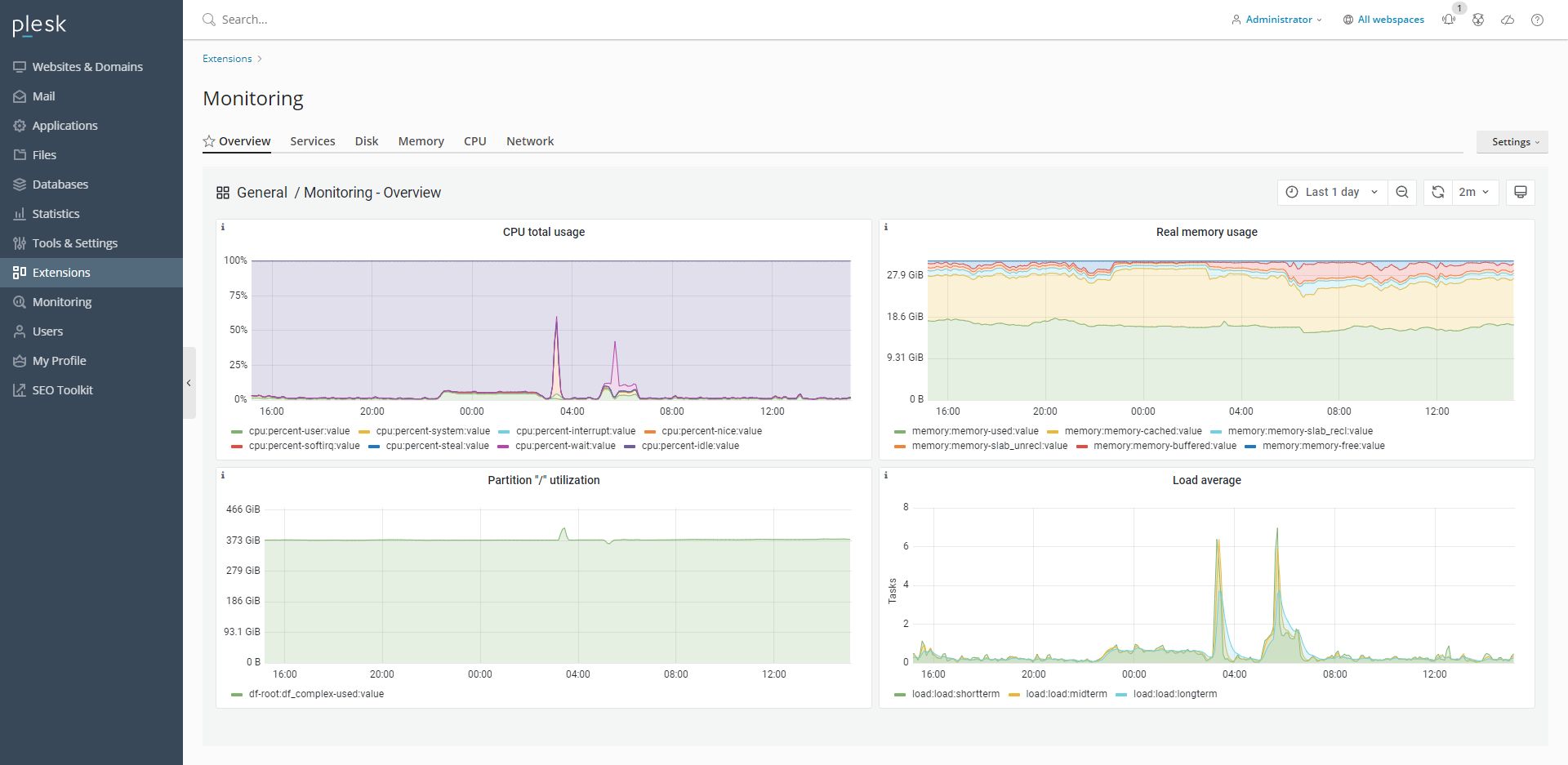Expand the 2m refresh interval dropdown

click(x=1475, y=192)
